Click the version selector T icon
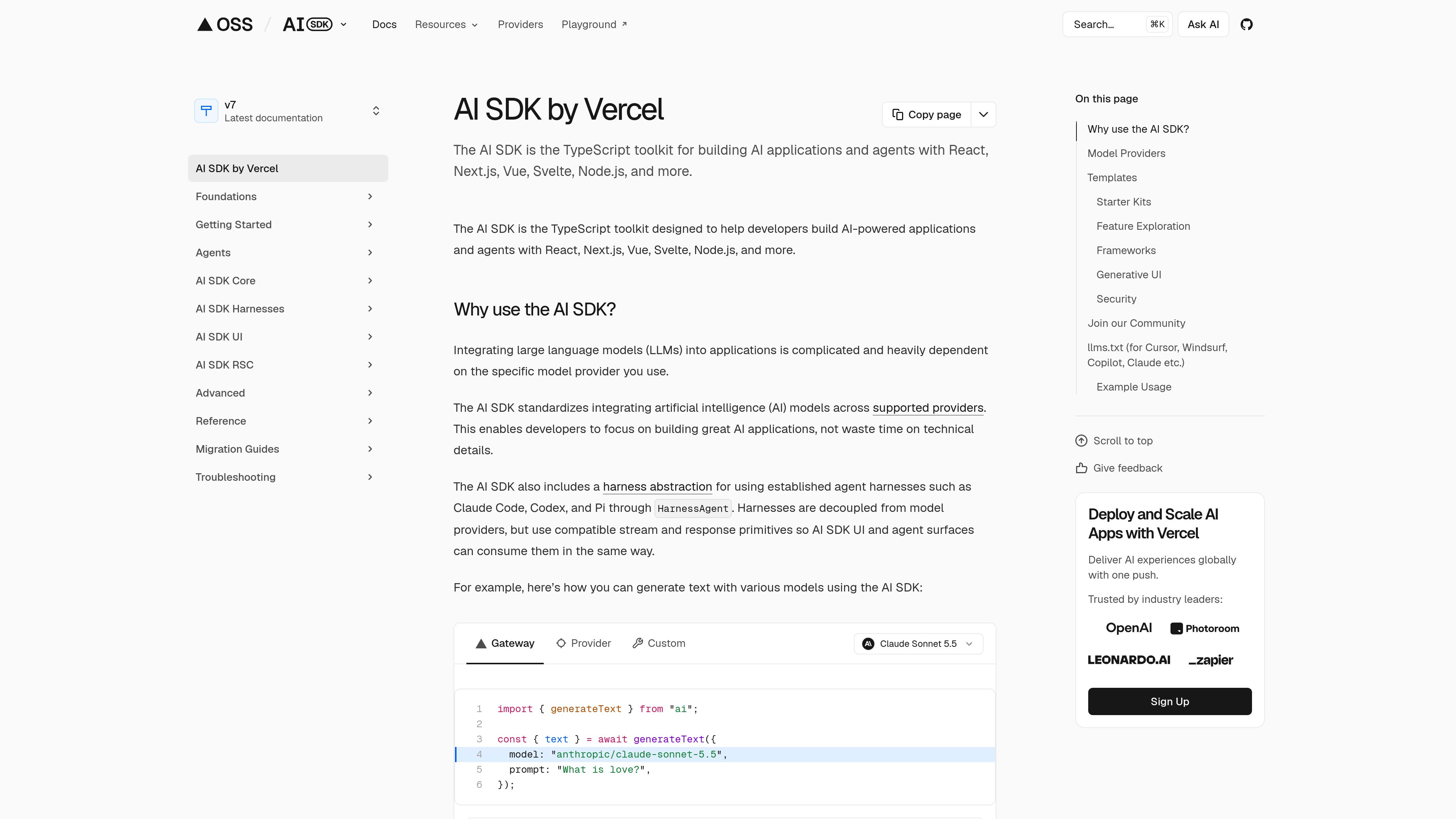This screenshot has height=819, width=1456. click(x=206, y=111)
